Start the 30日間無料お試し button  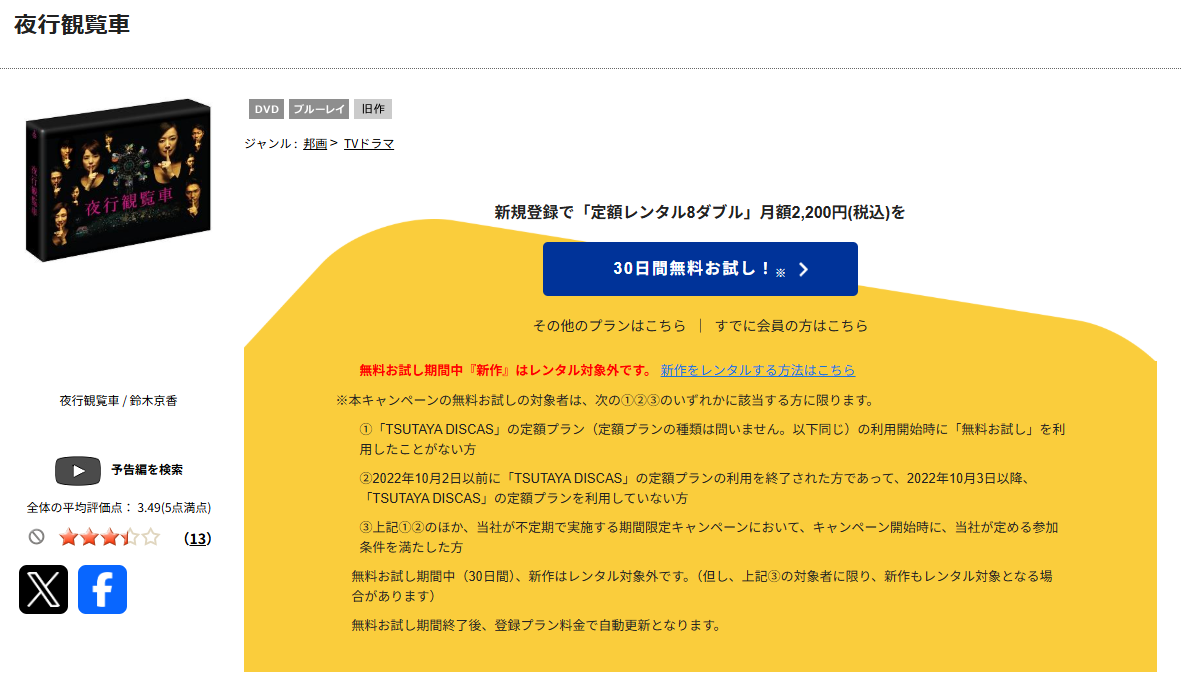pos(700,269)
